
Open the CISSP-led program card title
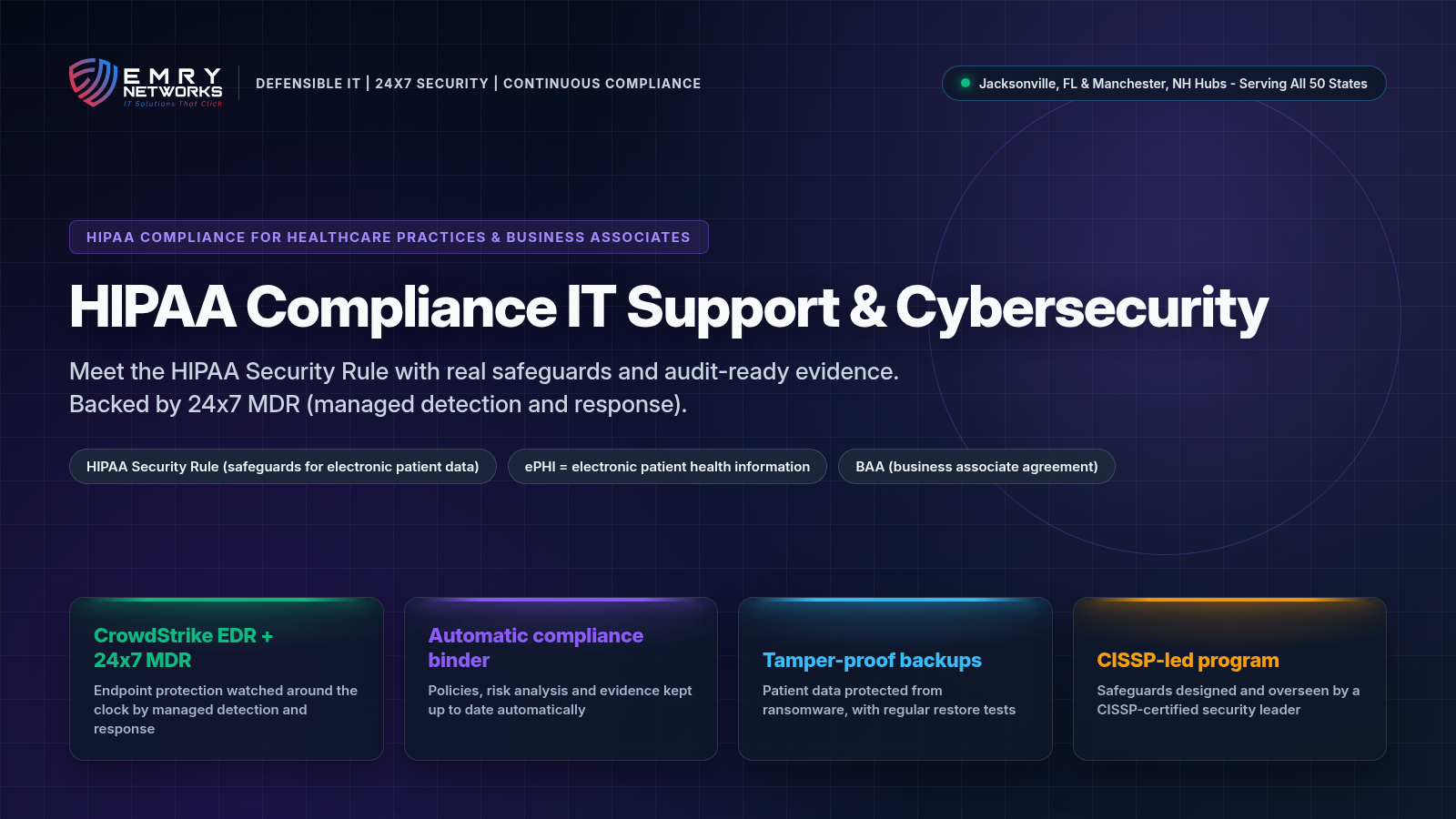tap(1188, 660)
